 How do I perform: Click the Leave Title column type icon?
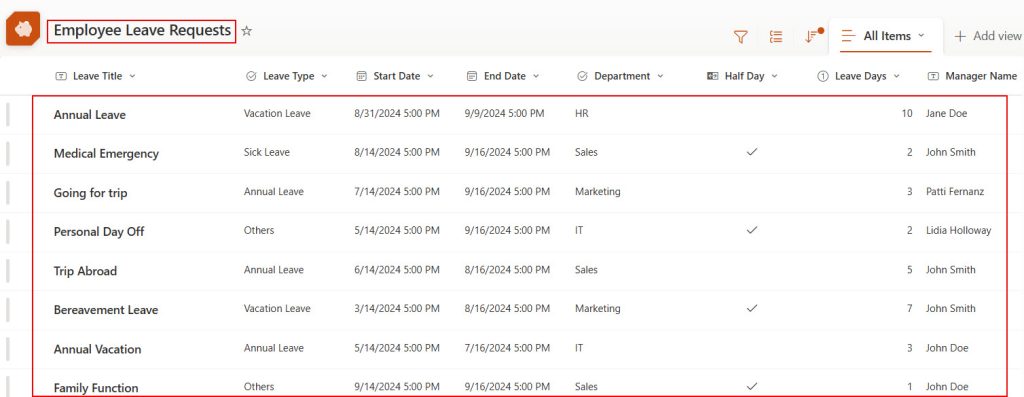61,76
